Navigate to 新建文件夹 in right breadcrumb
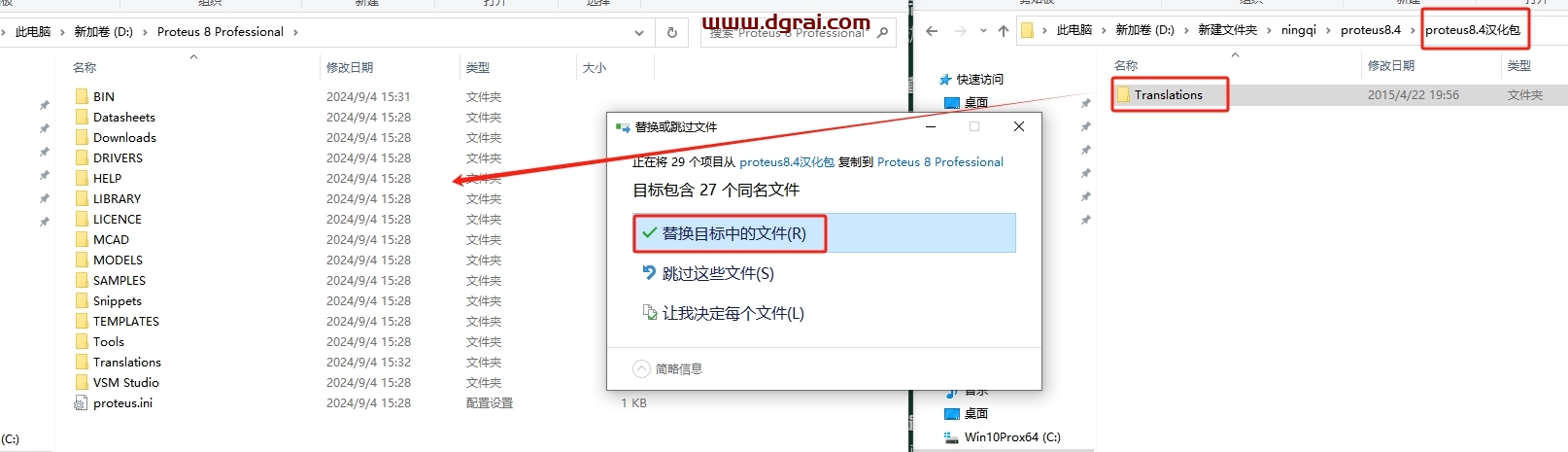The width and height of the screenshot is (1568, 452). [x=1227, y=30]
